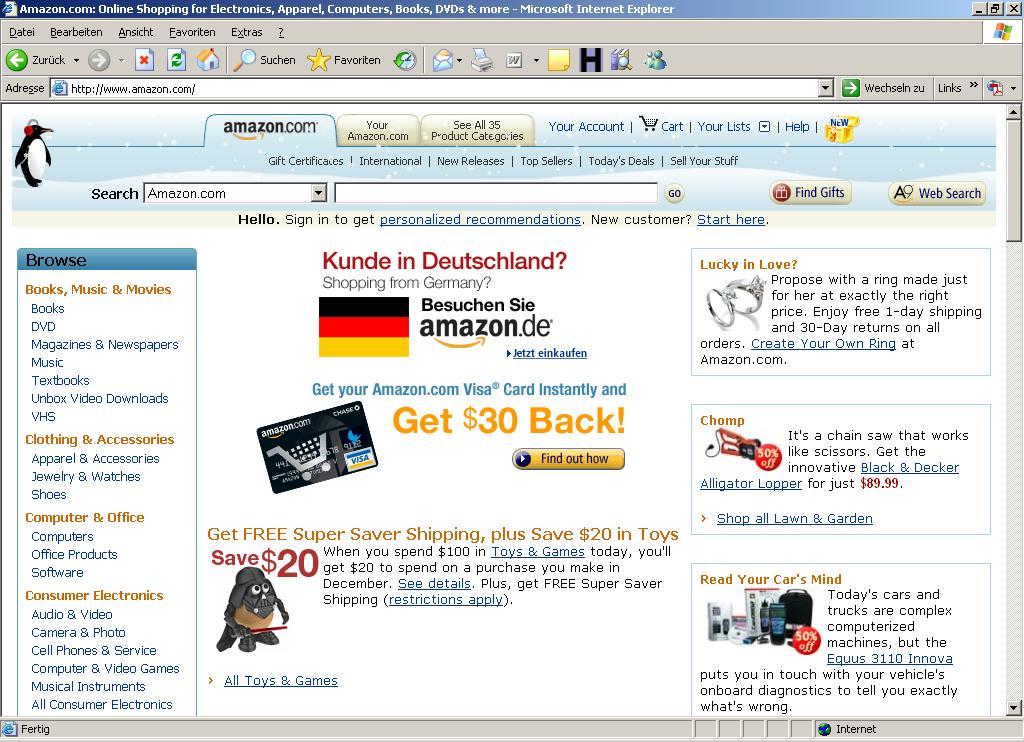Image resolution: width=1024 pixels, height=742 pixels.
Task: Open the dropdown arrow after Word icon
Action: point(536,60)
